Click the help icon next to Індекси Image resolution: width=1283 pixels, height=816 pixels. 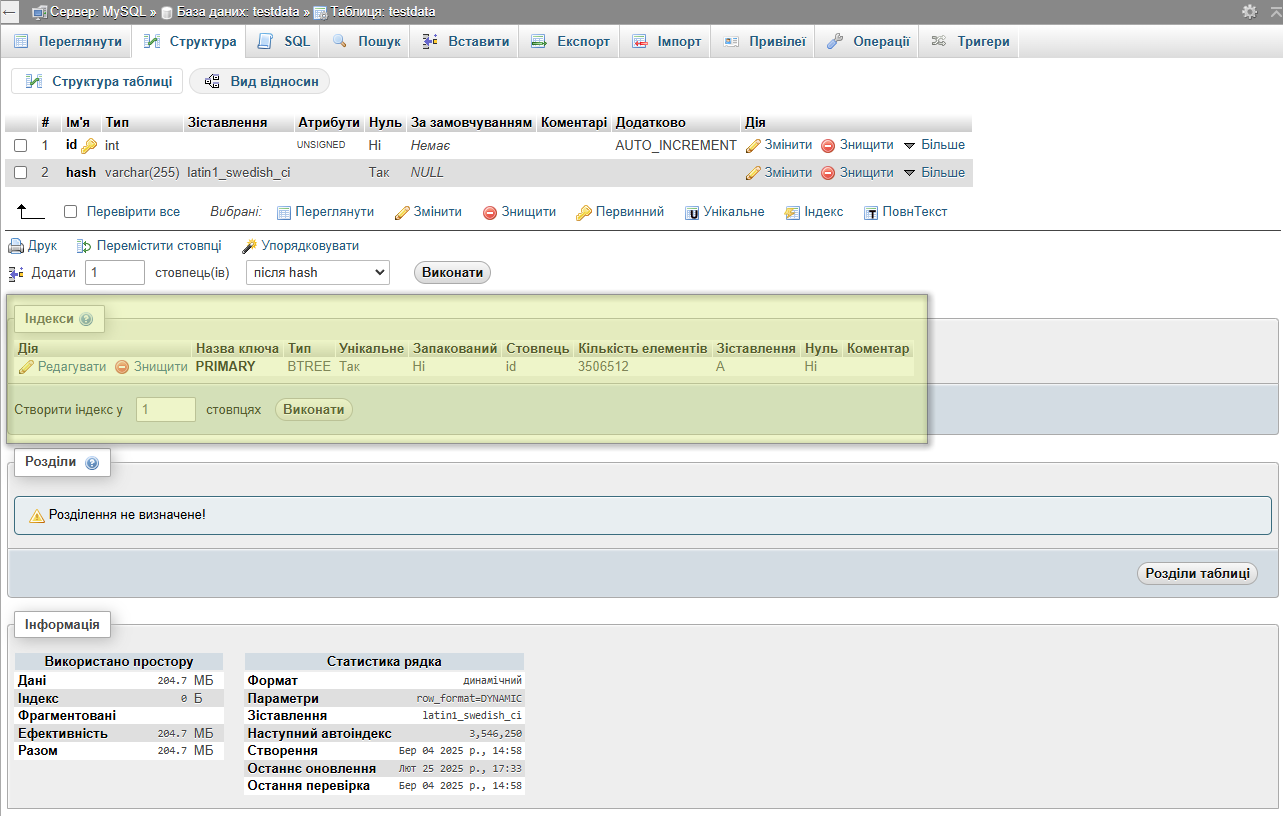tap(86, 319)
